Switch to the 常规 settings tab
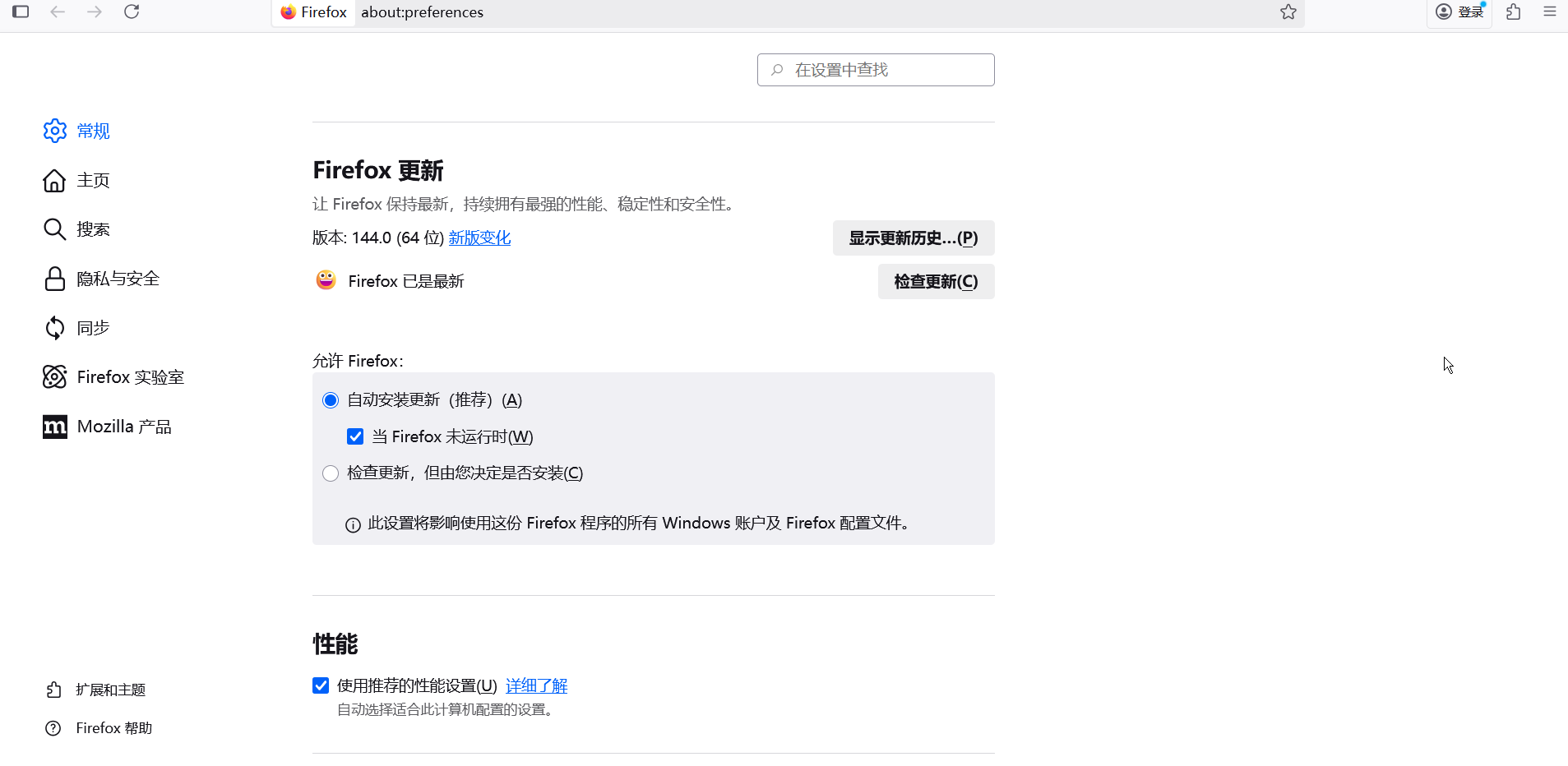This screenshot has height=766, width=1568. coord(92,131)
